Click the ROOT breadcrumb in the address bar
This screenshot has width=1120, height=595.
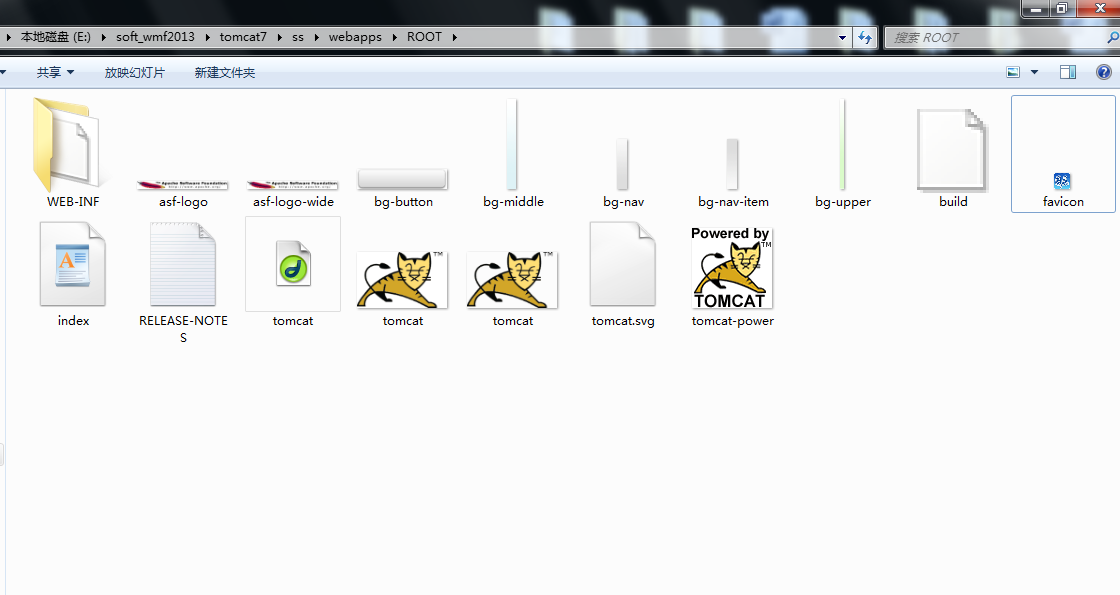424,36
